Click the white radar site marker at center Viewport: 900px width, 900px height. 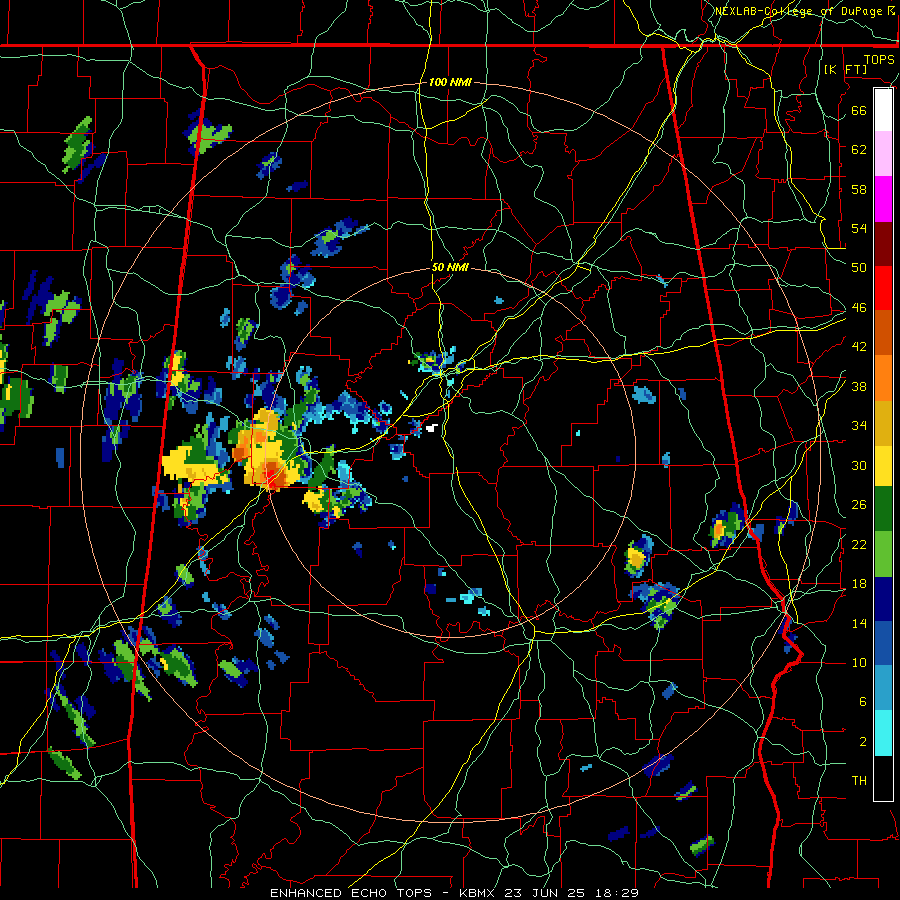433,428
